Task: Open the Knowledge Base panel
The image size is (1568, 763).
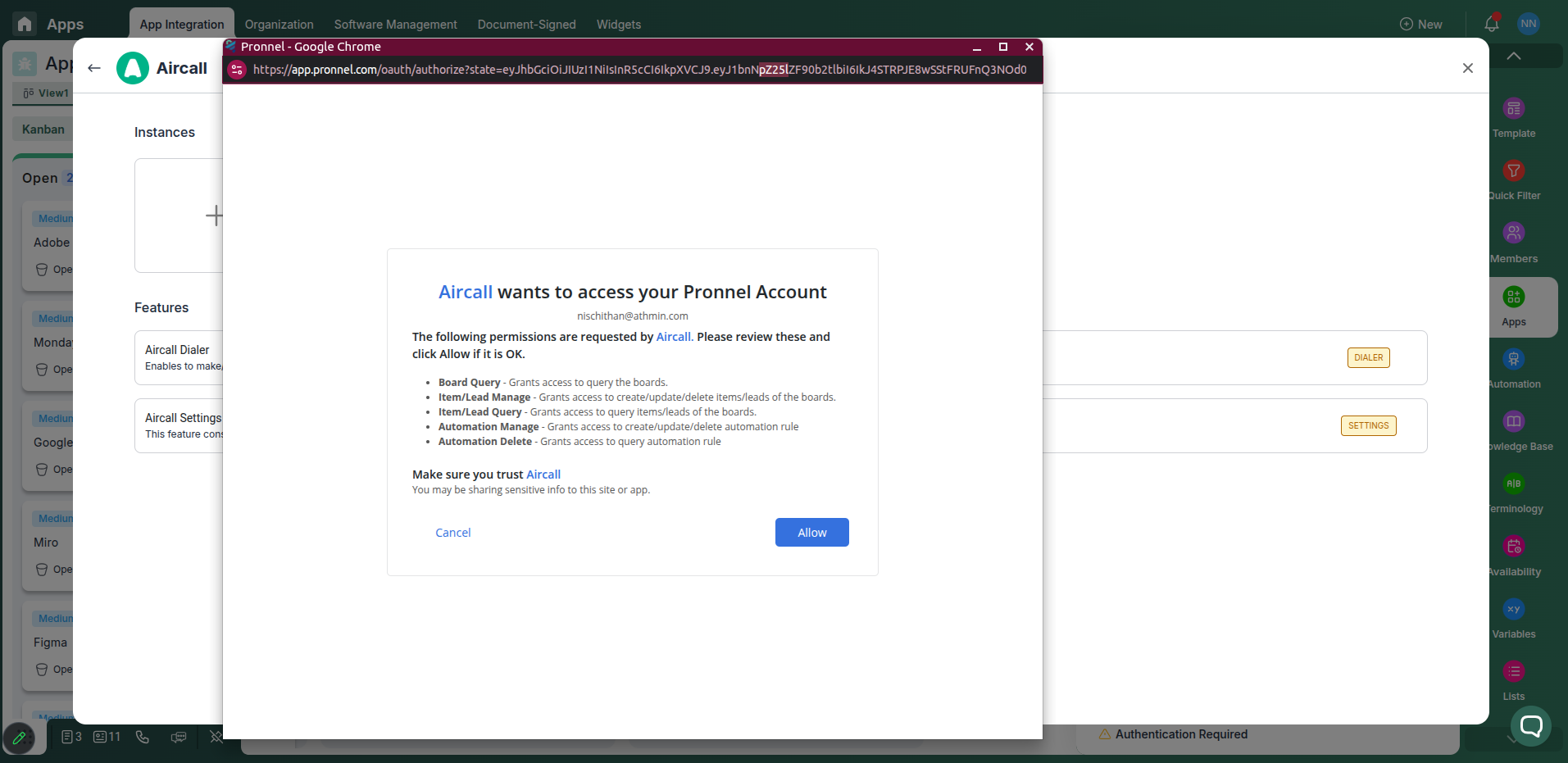Action: [1514, 423]
